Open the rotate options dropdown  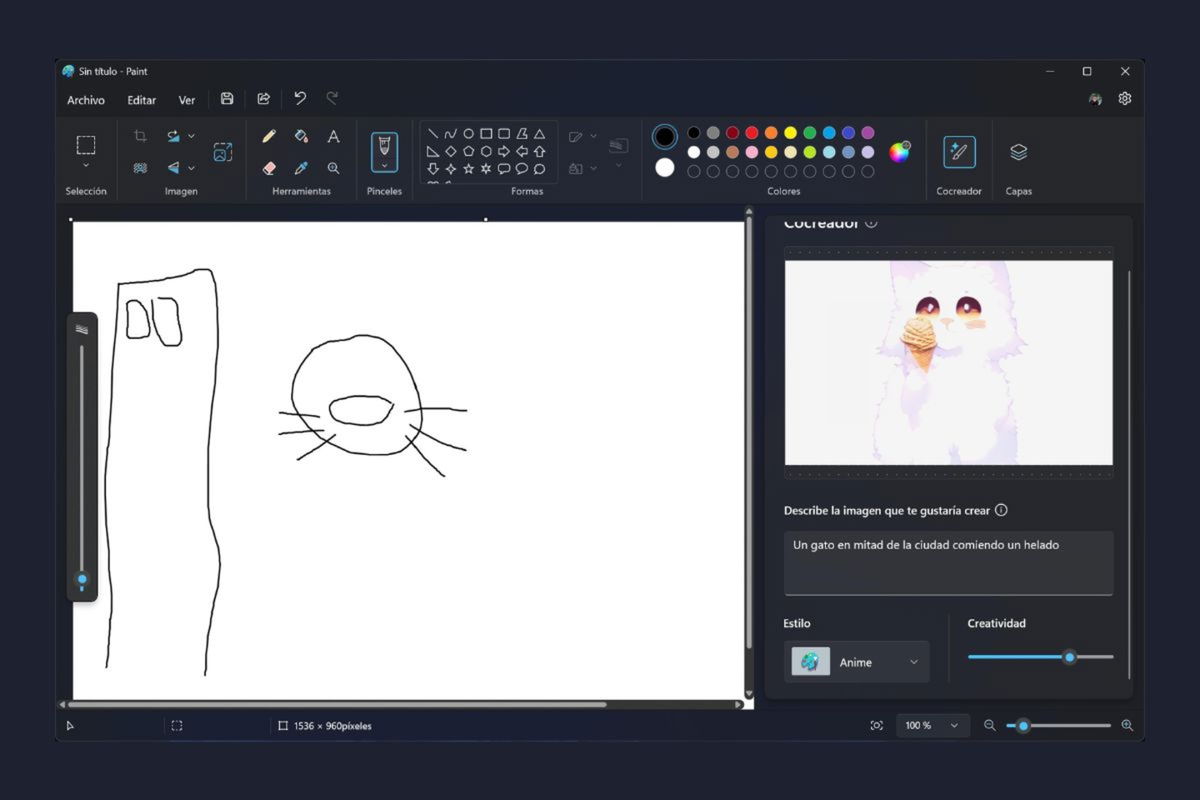(191, 134)
